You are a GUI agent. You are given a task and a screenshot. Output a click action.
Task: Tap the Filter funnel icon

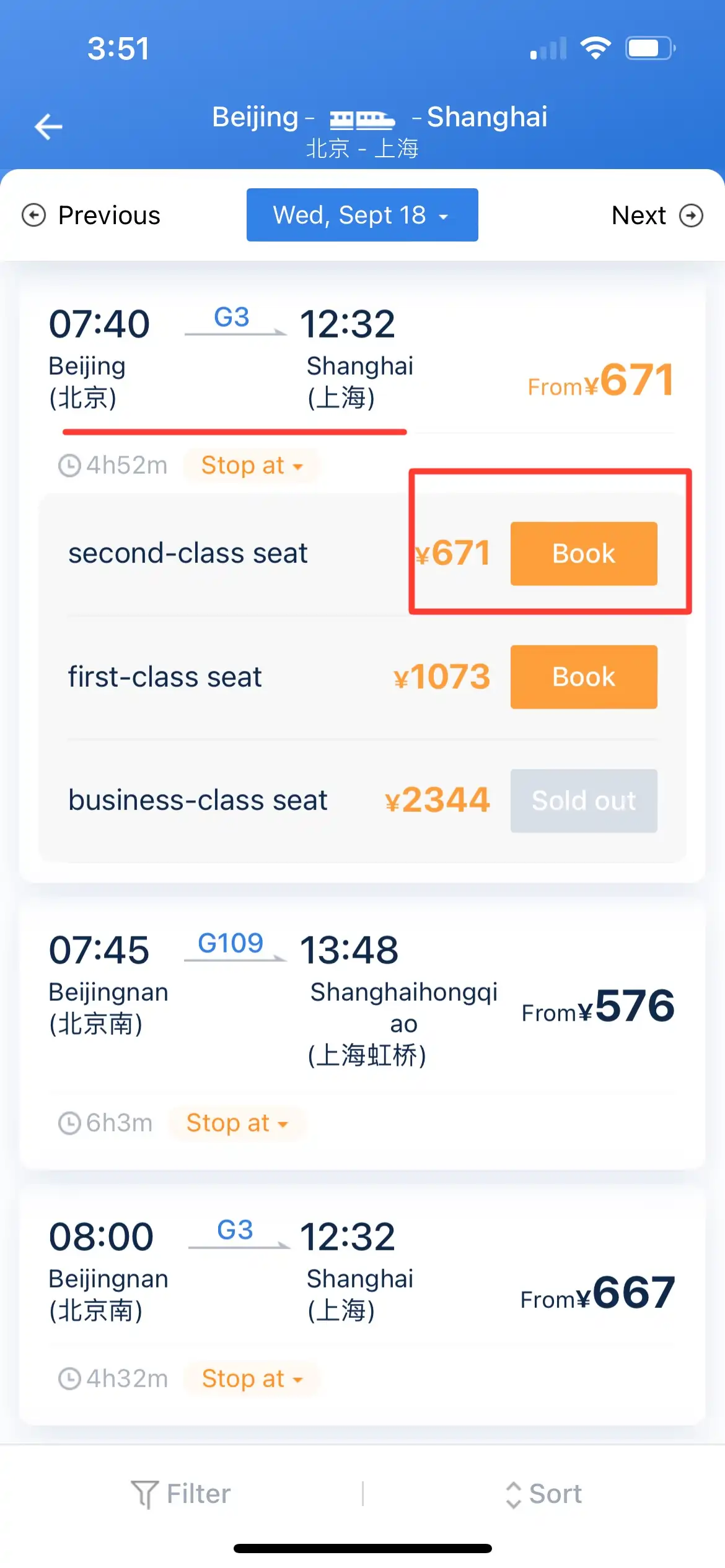[145, 1494]
